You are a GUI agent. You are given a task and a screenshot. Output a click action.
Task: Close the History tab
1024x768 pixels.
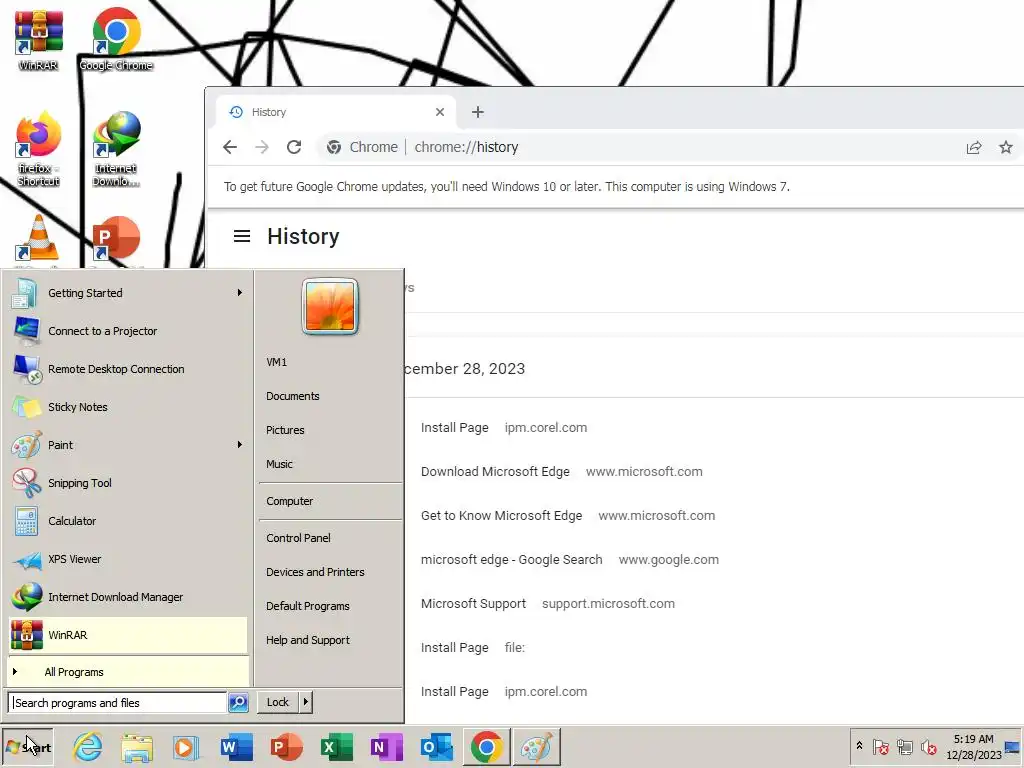(x=440, y=112)
